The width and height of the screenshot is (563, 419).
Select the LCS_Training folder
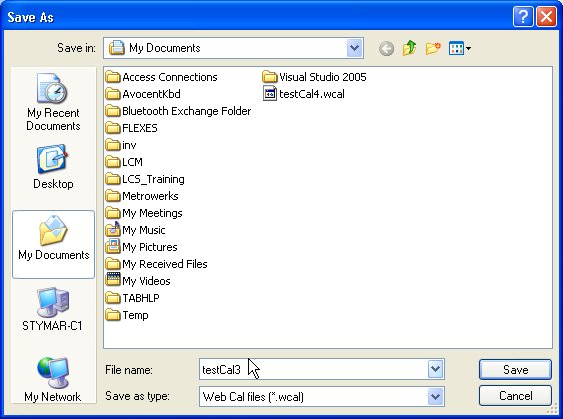pos(145,179)
